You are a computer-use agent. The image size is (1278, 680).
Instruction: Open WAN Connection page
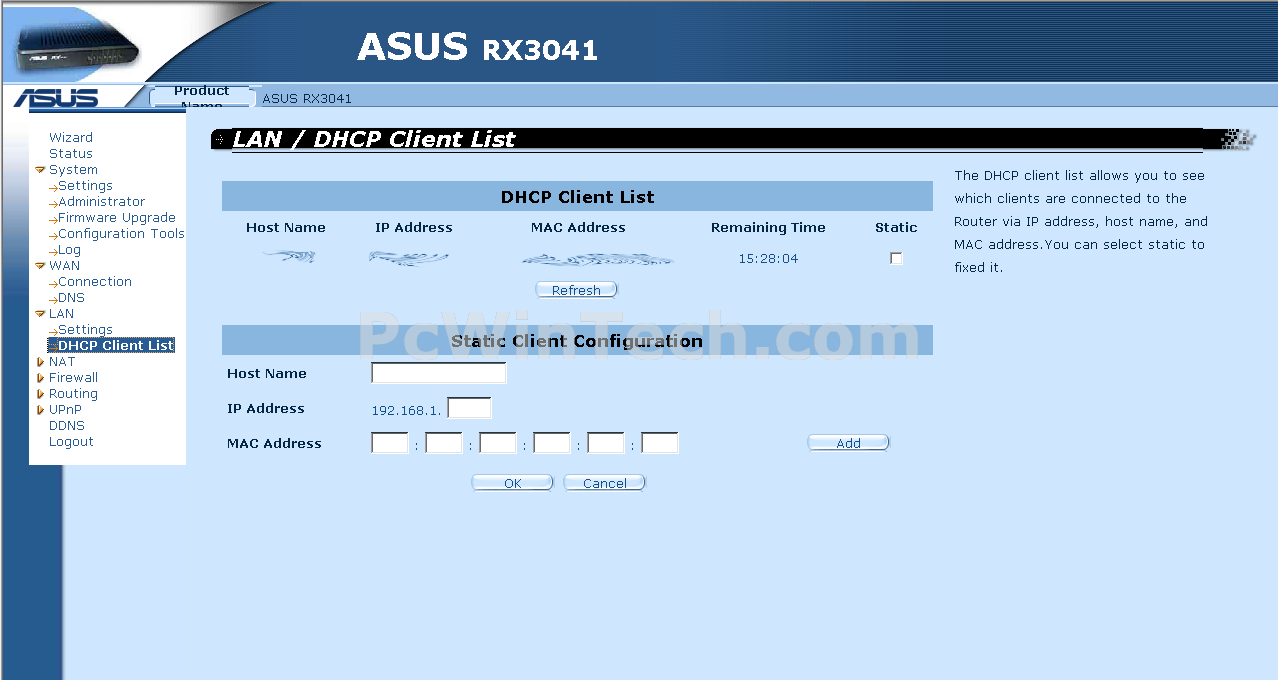(95, 282)
